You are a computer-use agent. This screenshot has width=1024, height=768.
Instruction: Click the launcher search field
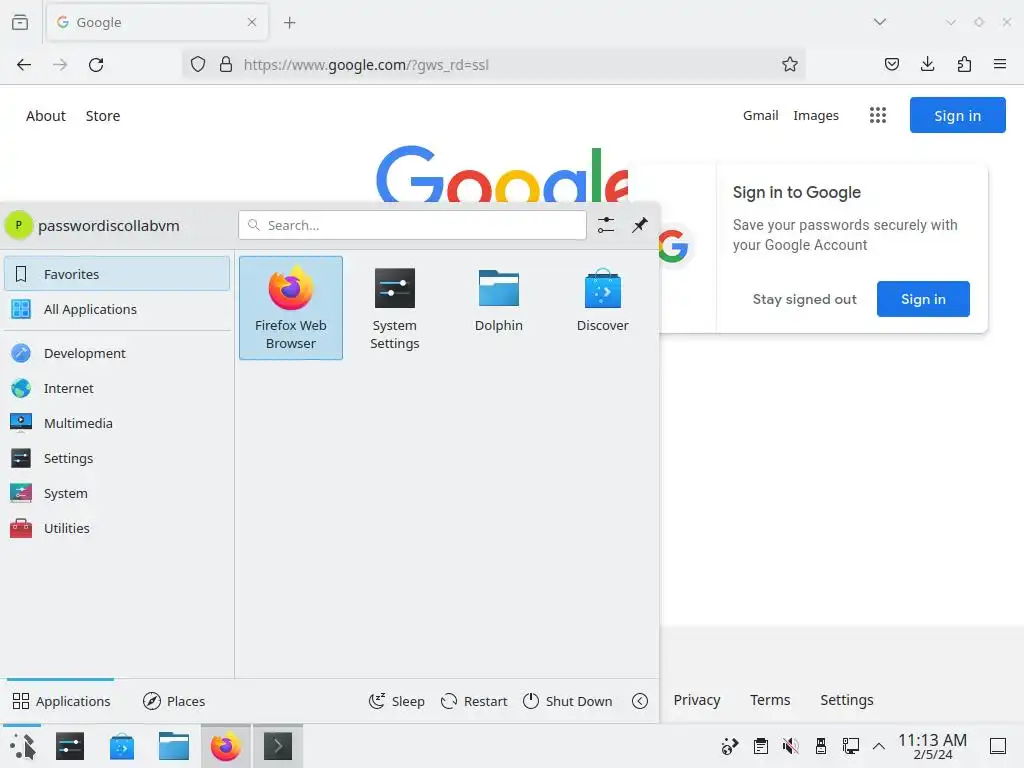coord(412,225)
